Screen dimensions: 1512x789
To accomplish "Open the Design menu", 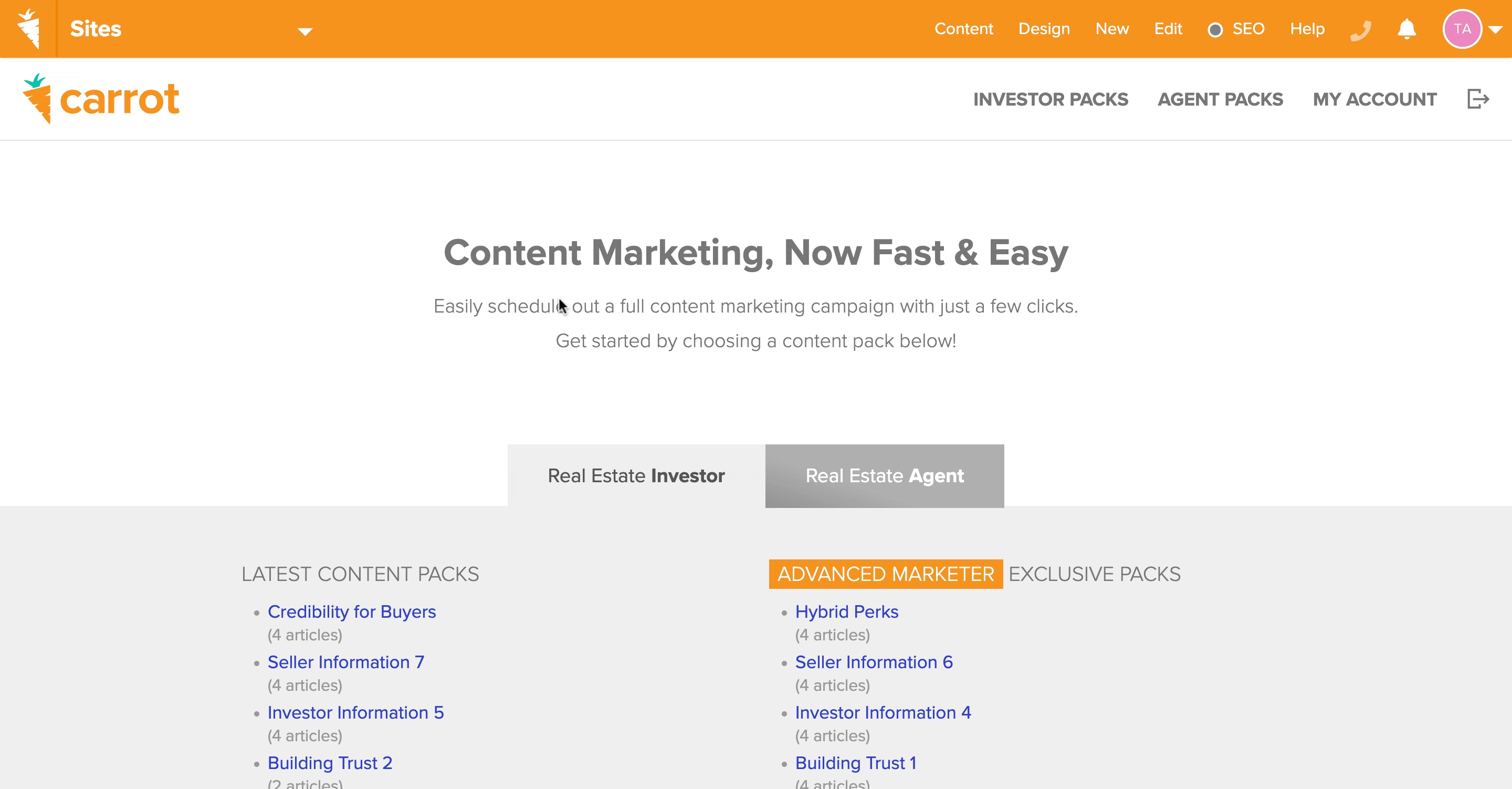I will 1044,29.
